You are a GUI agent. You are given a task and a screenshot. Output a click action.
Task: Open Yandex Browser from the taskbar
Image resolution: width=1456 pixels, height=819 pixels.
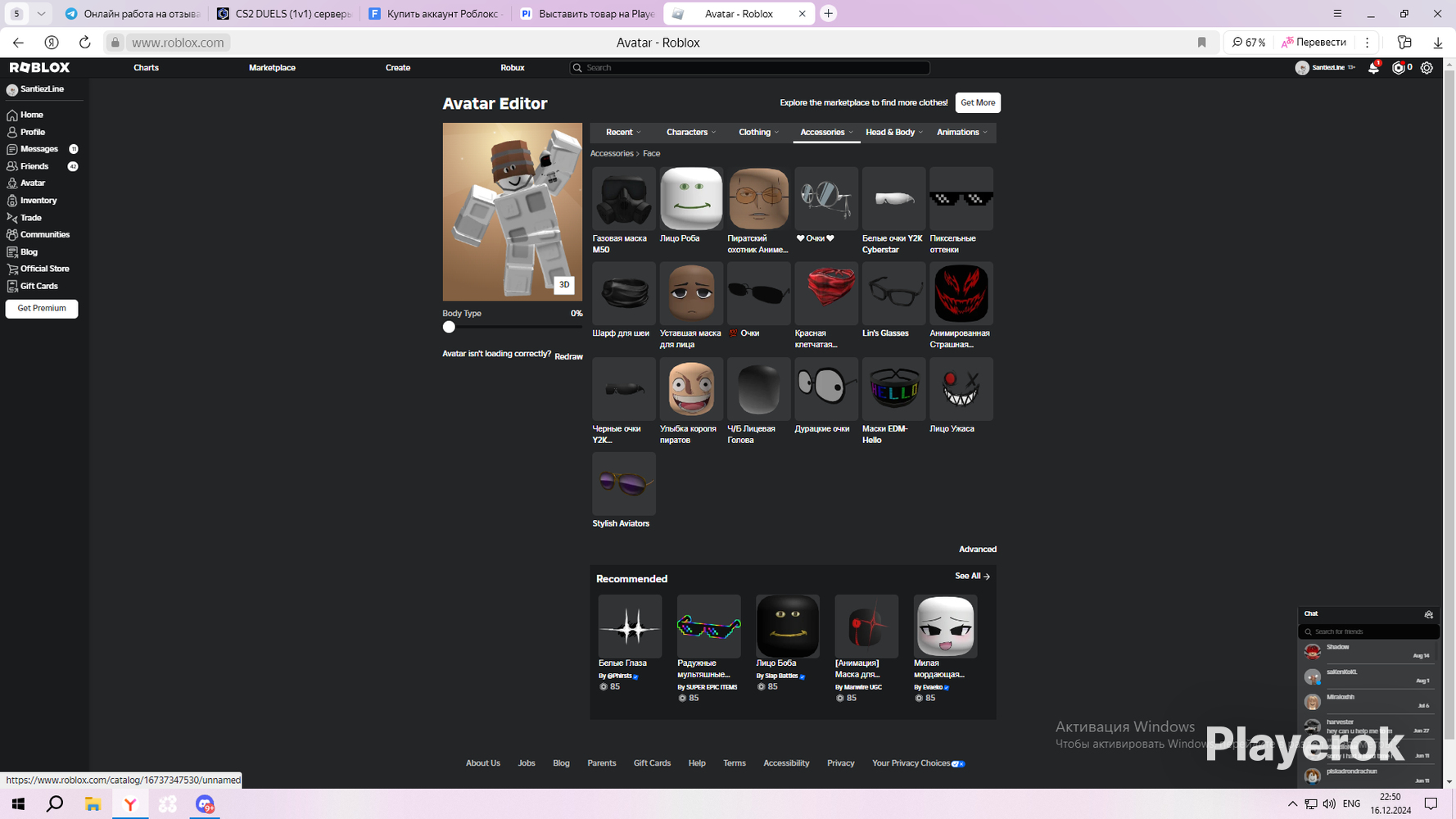[x=130, y=804]
